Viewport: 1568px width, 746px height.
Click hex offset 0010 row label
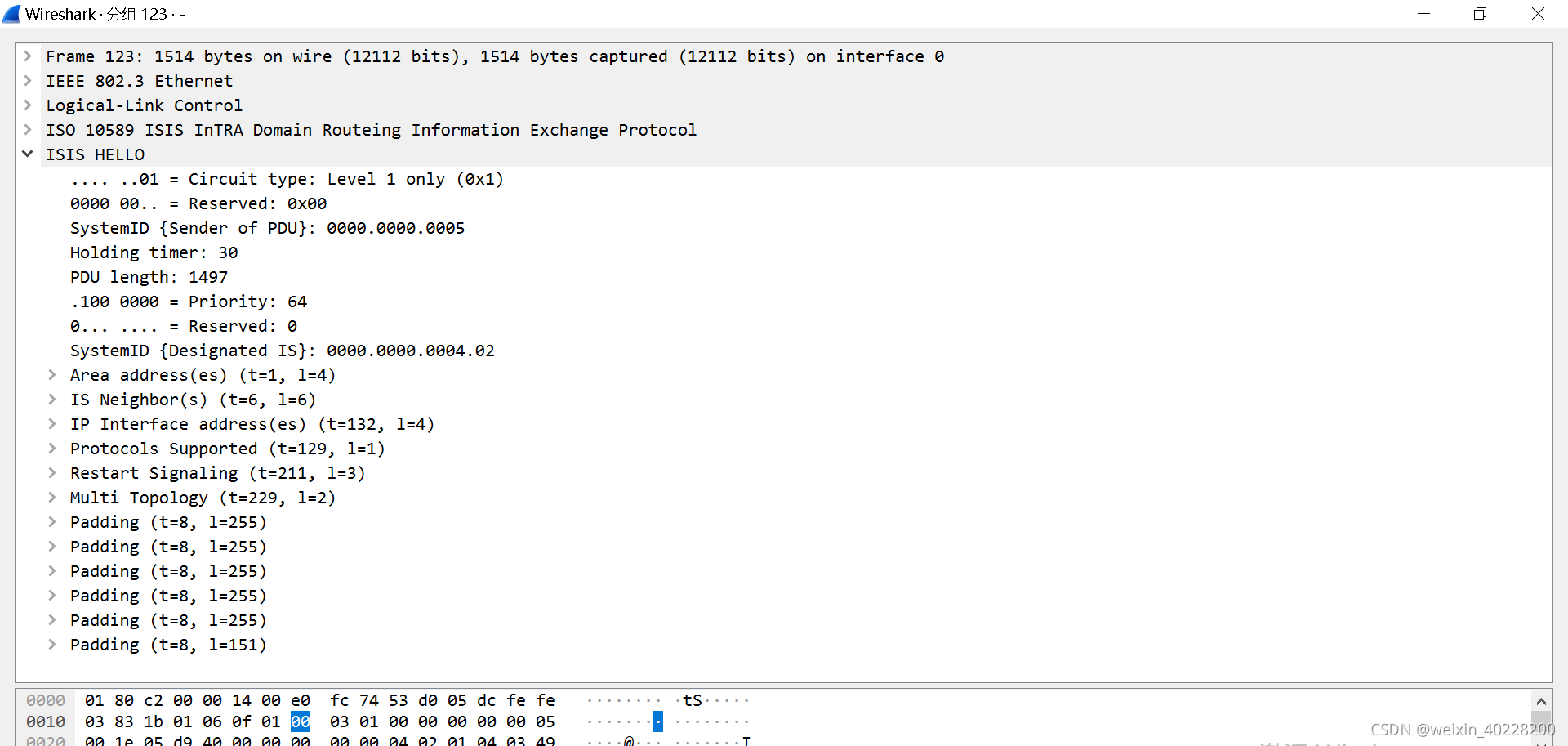click(x=46, y=721)
